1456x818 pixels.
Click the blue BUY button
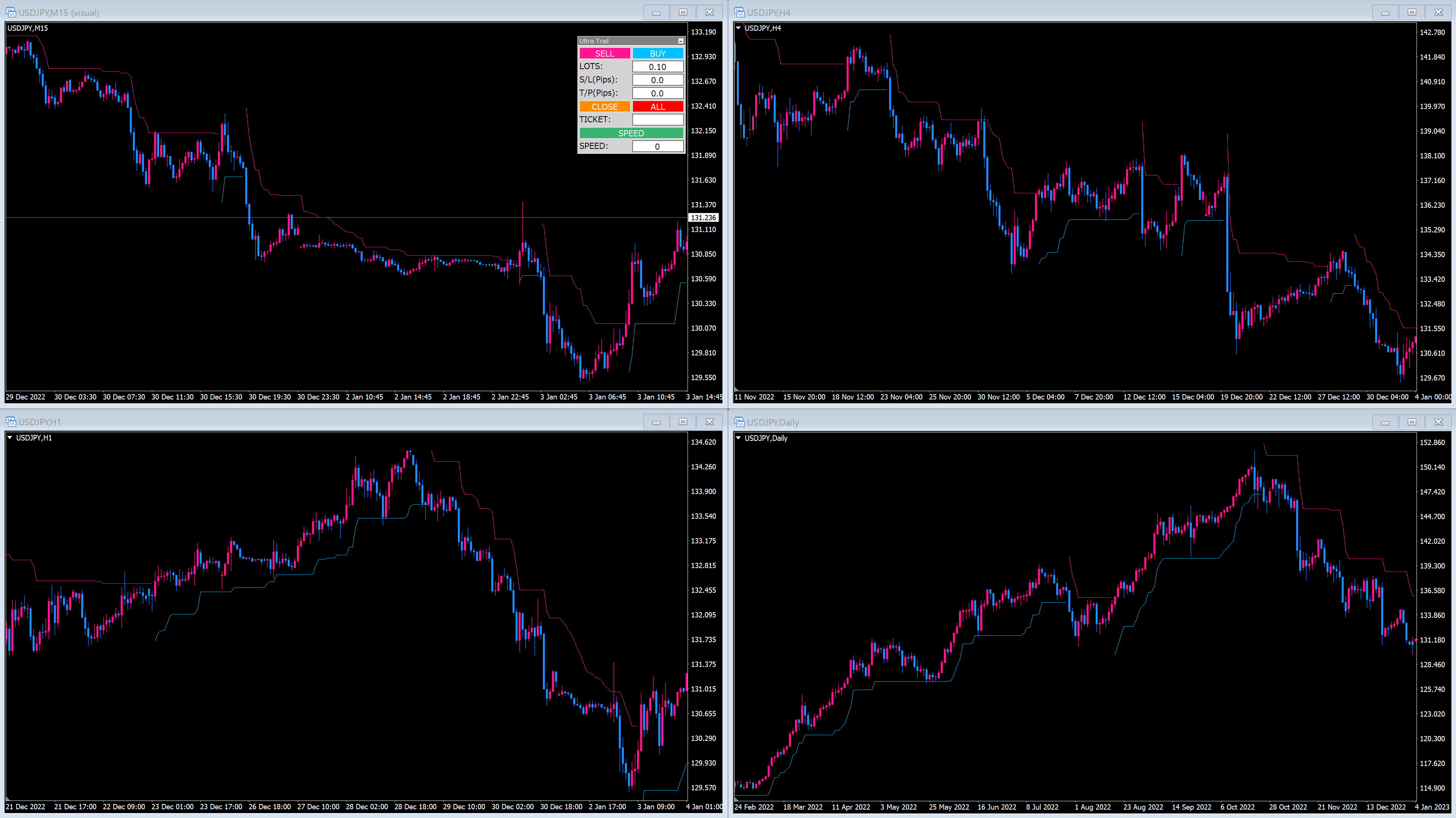[x=657, y=54]
